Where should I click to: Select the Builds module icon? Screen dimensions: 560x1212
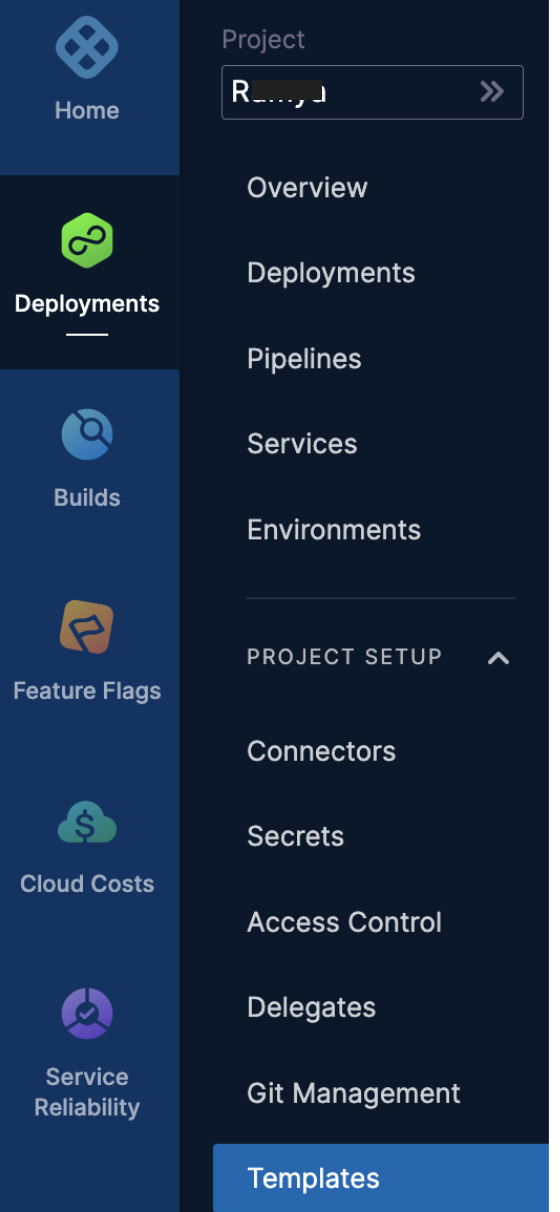pyautogui.click(x=87, y=434)
